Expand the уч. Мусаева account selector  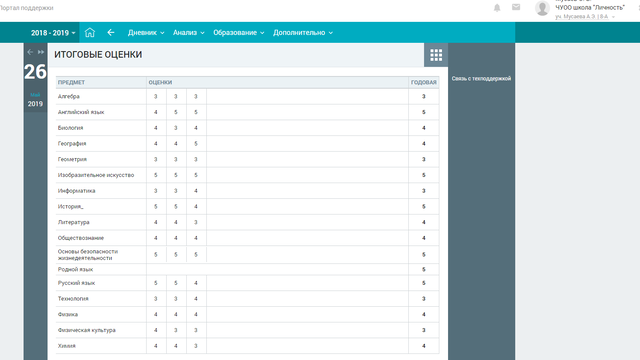(584, 17)
